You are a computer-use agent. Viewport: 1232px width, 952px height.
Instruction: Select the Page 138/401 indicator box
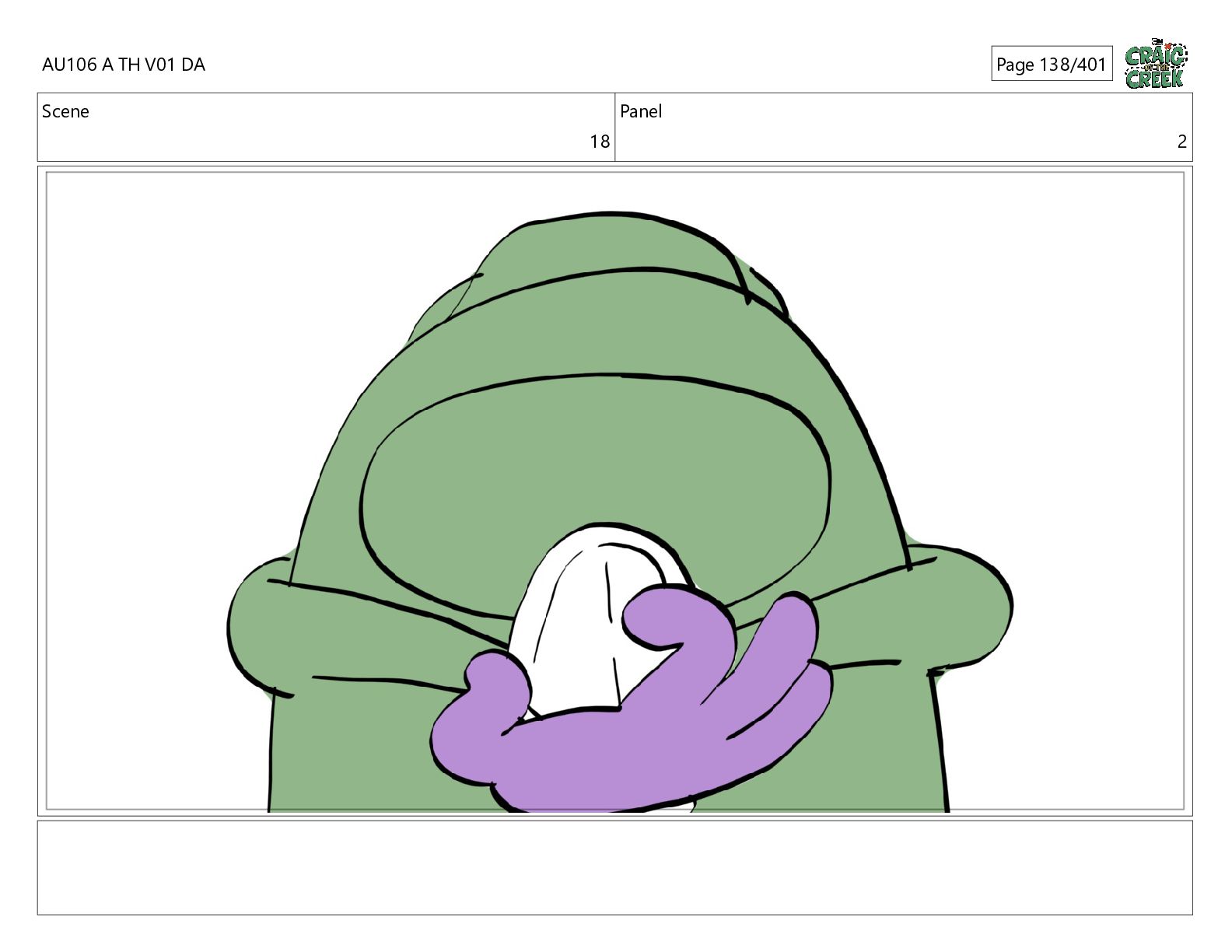coord(1052,64)
